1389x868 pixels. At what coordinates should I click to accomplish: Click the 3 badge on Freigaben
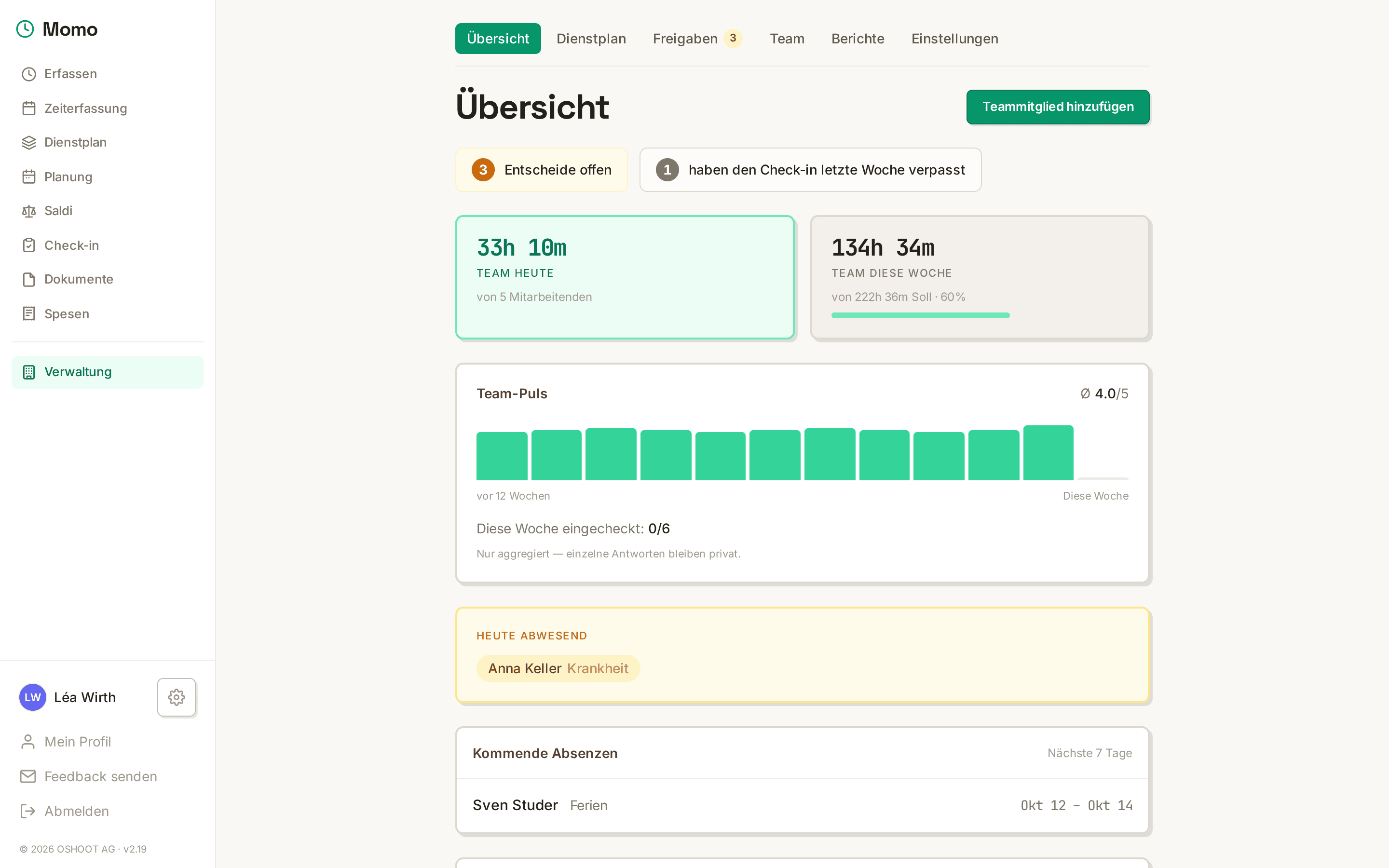click(733, 39)
